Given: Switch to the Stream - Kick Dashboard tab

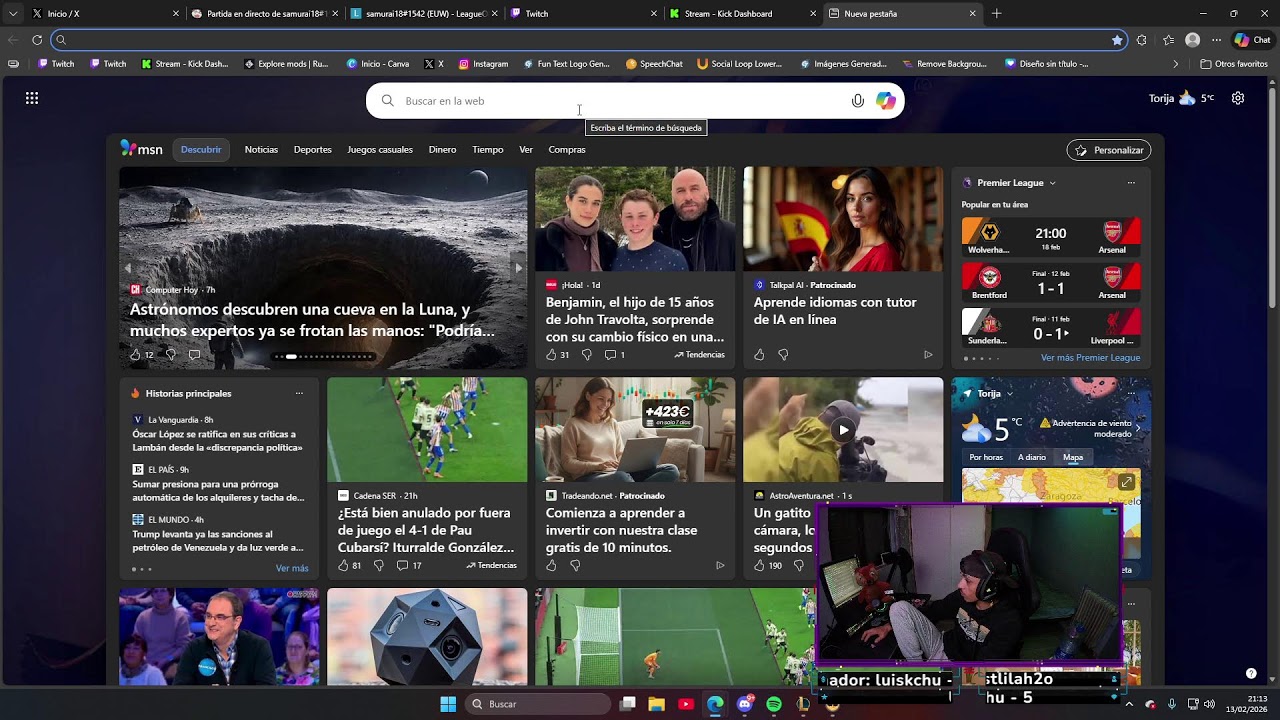Looking at the screenshot, I should click(x=741, y=14).
